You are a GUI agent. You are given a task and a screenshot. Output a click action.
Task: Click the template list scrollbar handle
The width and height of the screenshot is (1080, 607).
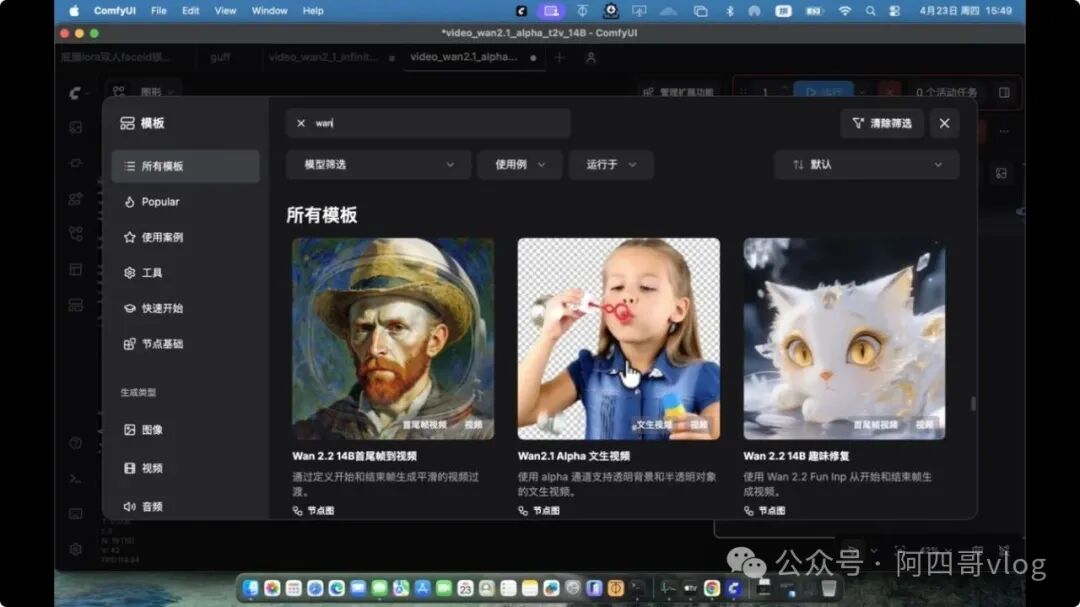[x=973, y=403]
